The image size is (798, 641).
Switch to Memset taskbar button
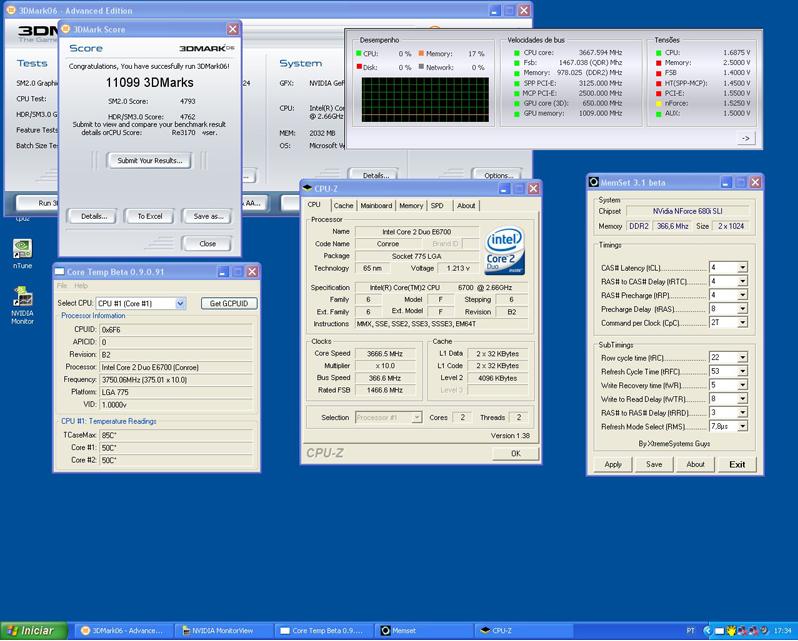point(424,631)
